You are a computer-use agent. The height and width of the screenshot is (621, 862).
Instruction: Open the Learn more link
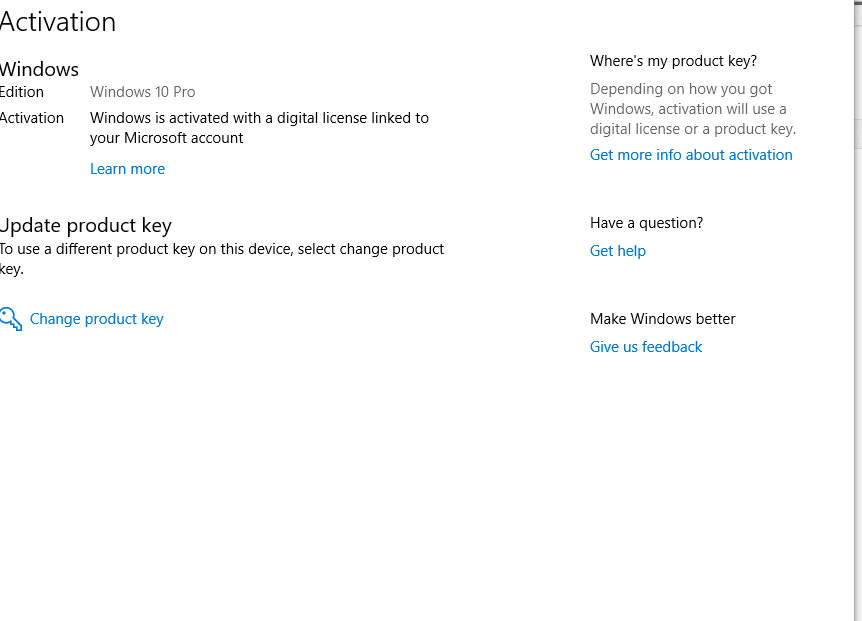pos(127,169)
